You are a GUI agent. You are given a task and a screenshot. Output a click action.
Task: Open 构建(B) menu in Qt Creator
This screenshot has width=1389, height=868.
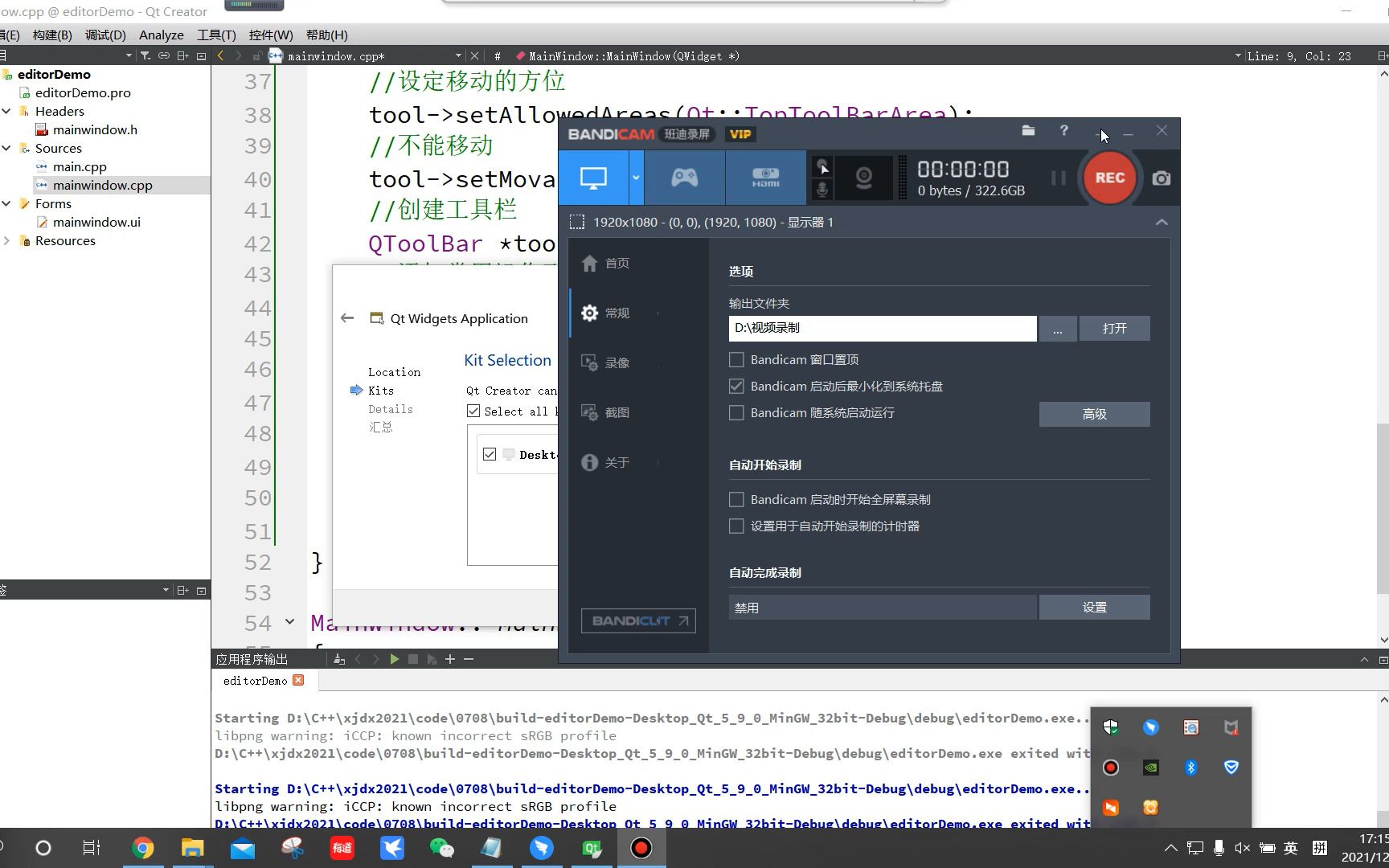click(x=52, y=35)
